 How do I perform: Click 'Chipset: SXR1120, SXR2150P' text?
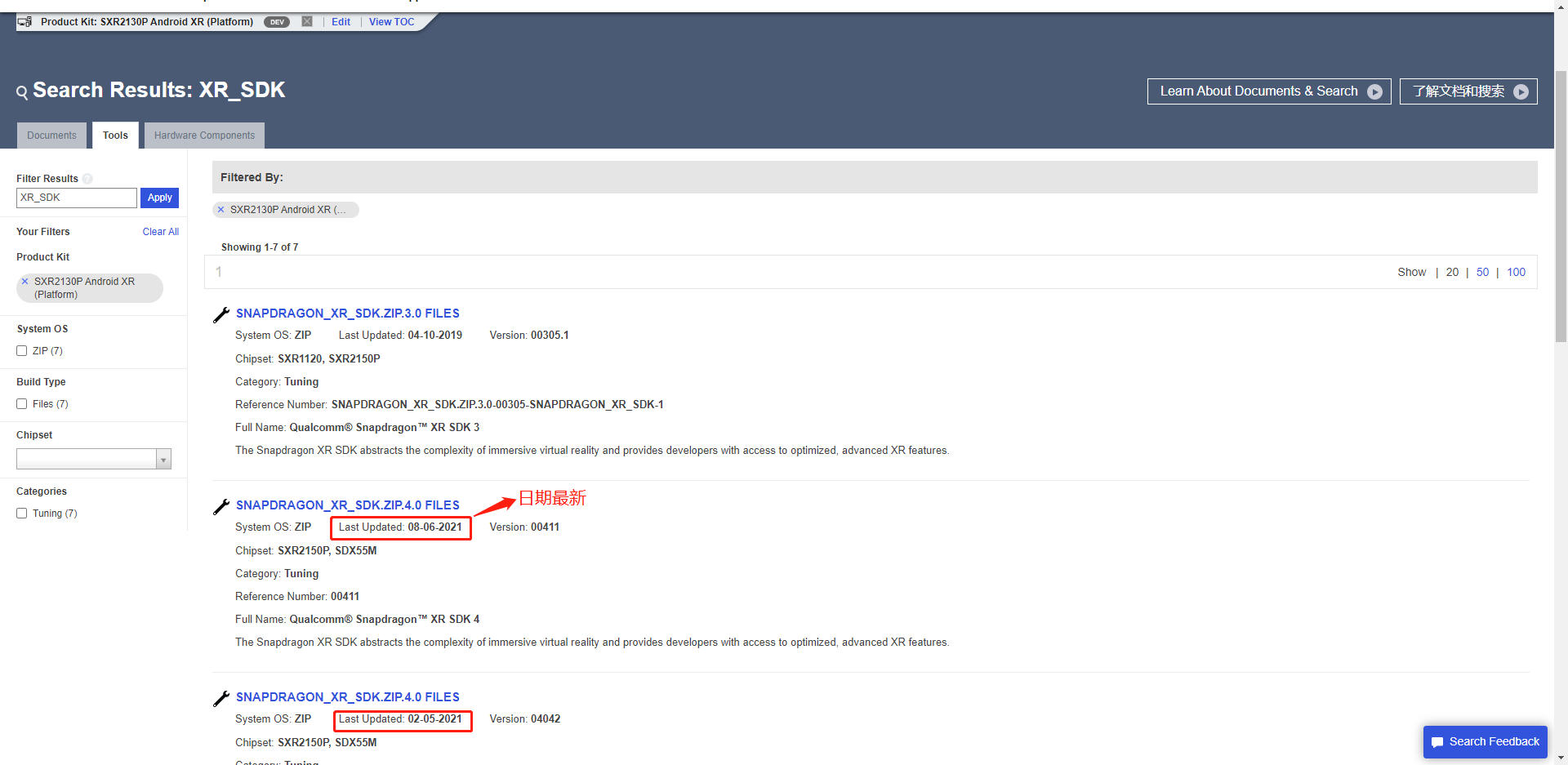[308, 359]
